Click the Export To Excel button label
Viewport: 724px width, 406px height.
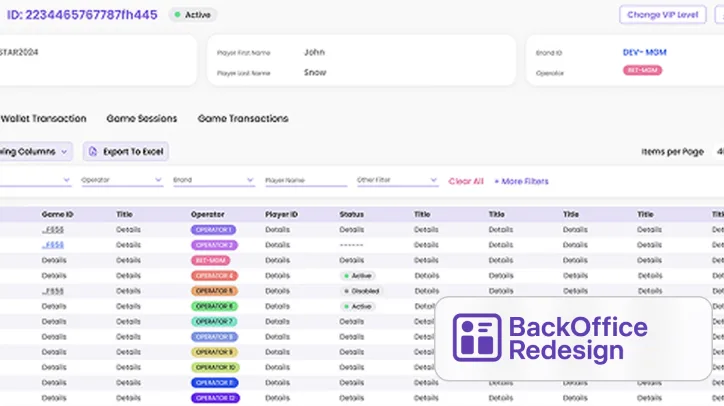(133, 151)
